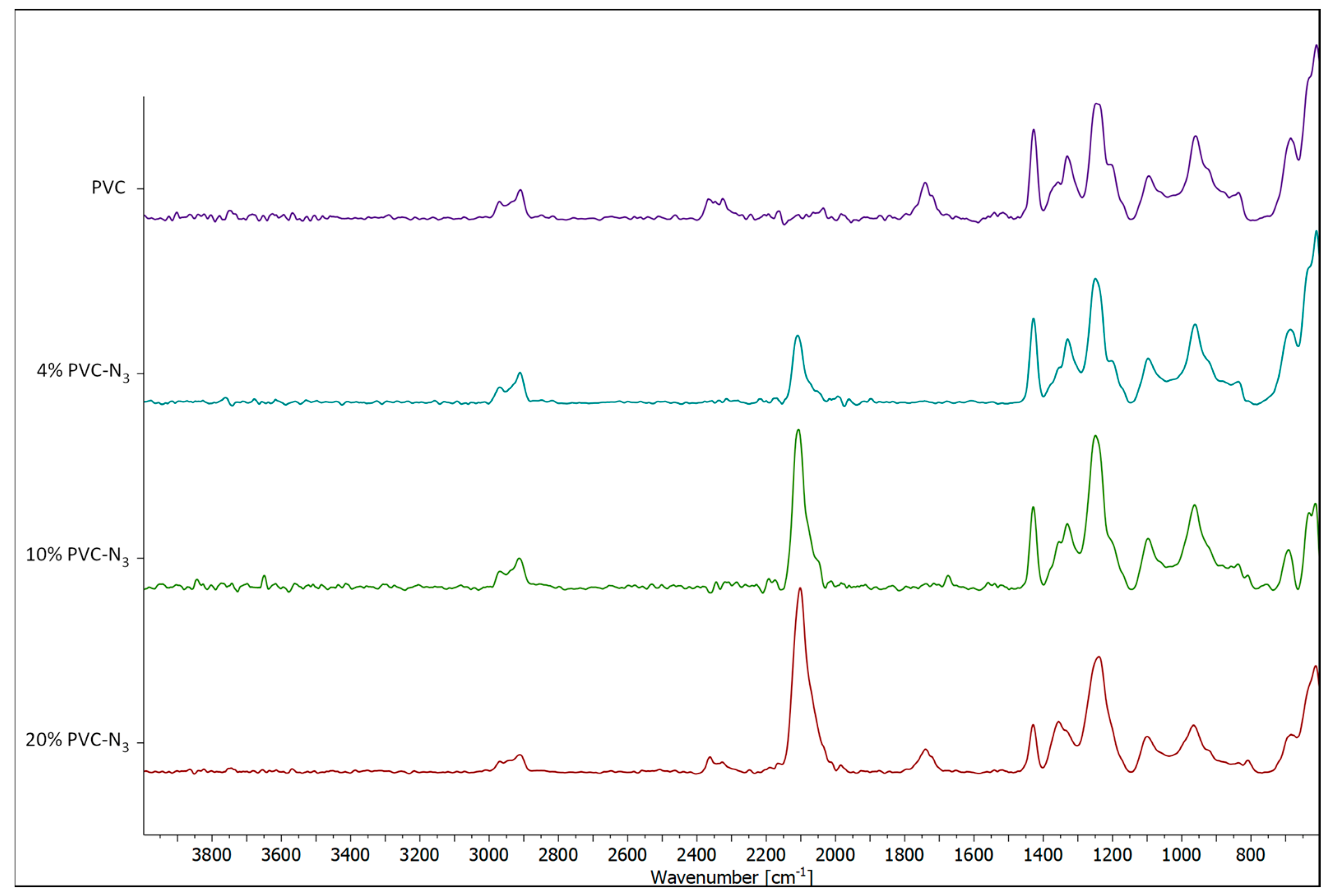
Task: Select the azide peak on the red 20% spectrum
Action: [800, 589]
